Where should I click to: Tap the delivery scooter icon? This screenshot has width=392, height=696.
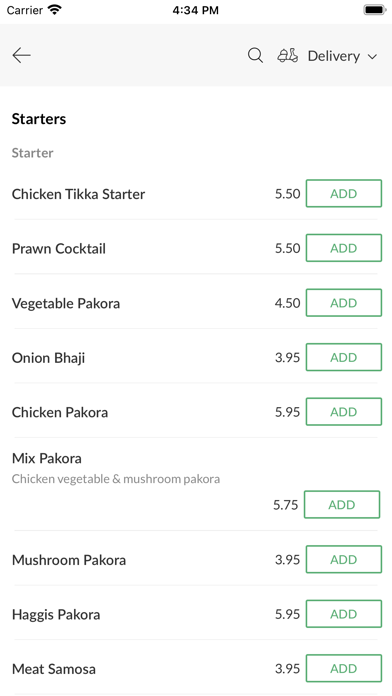[287, 55]
